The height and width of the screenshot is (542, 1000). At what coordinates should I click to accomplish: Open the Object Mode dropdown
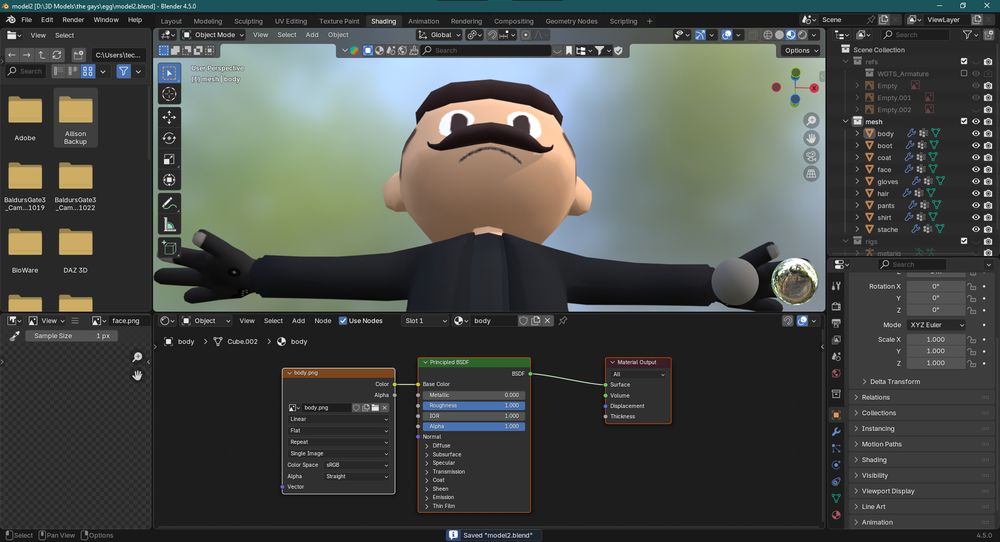coord(213,35)
